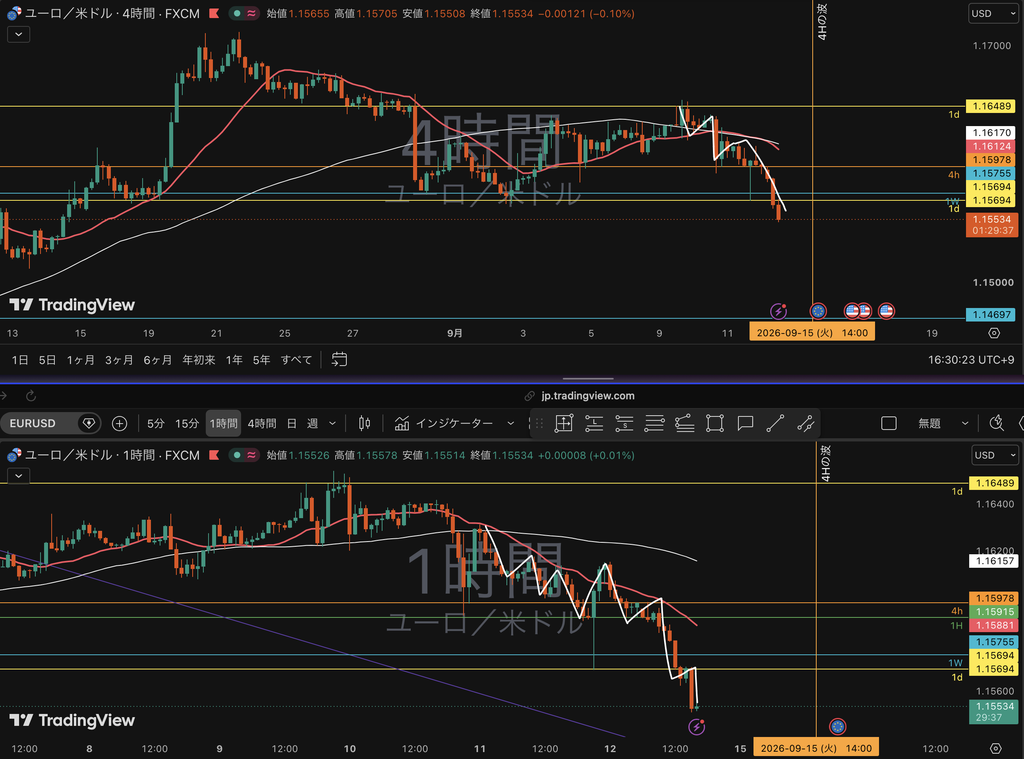Click the EURUSD symbol search field
Image resolution: width=1024 pixels, height=759 pixels.
point(41,424)
